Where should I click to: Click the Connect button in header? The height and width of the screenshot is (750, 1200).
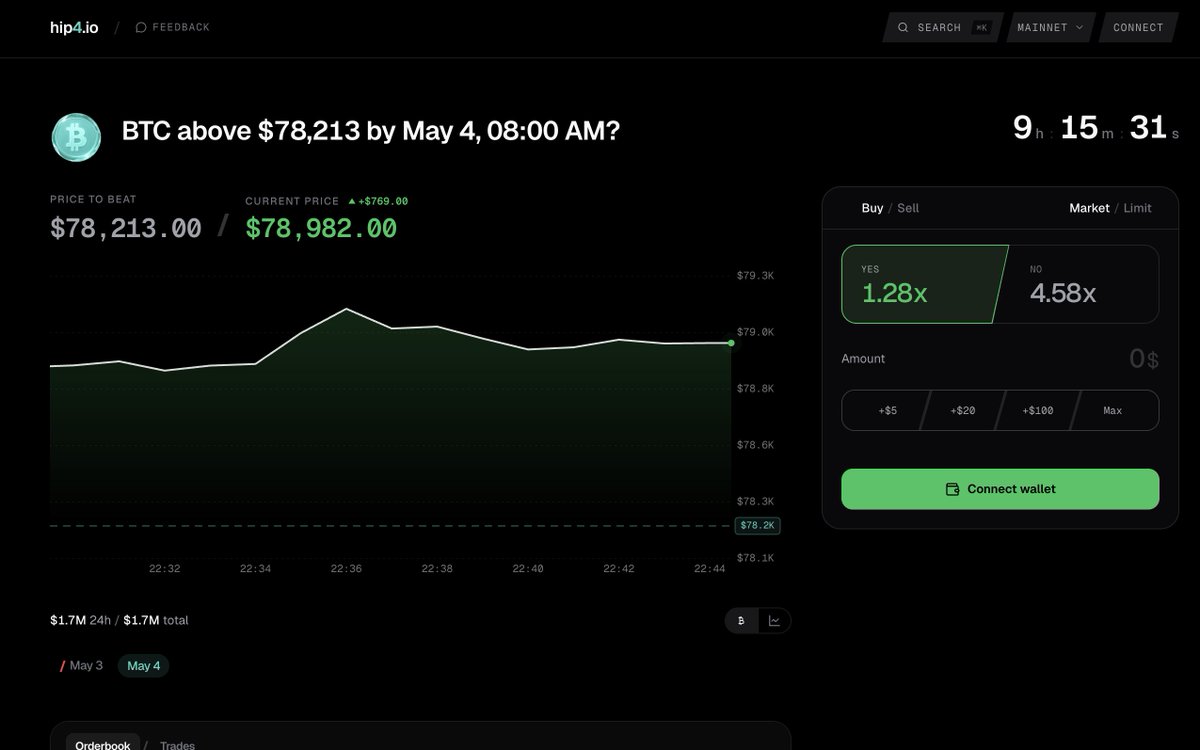pos(1138,28)
